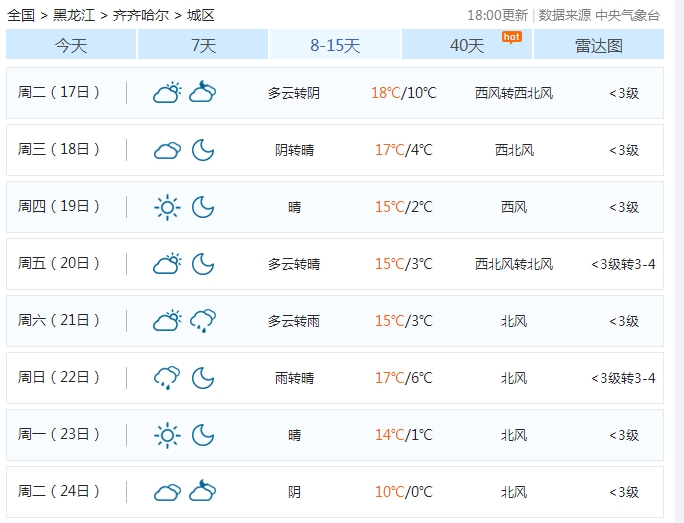Click the date label 周四（19日）

59,206
